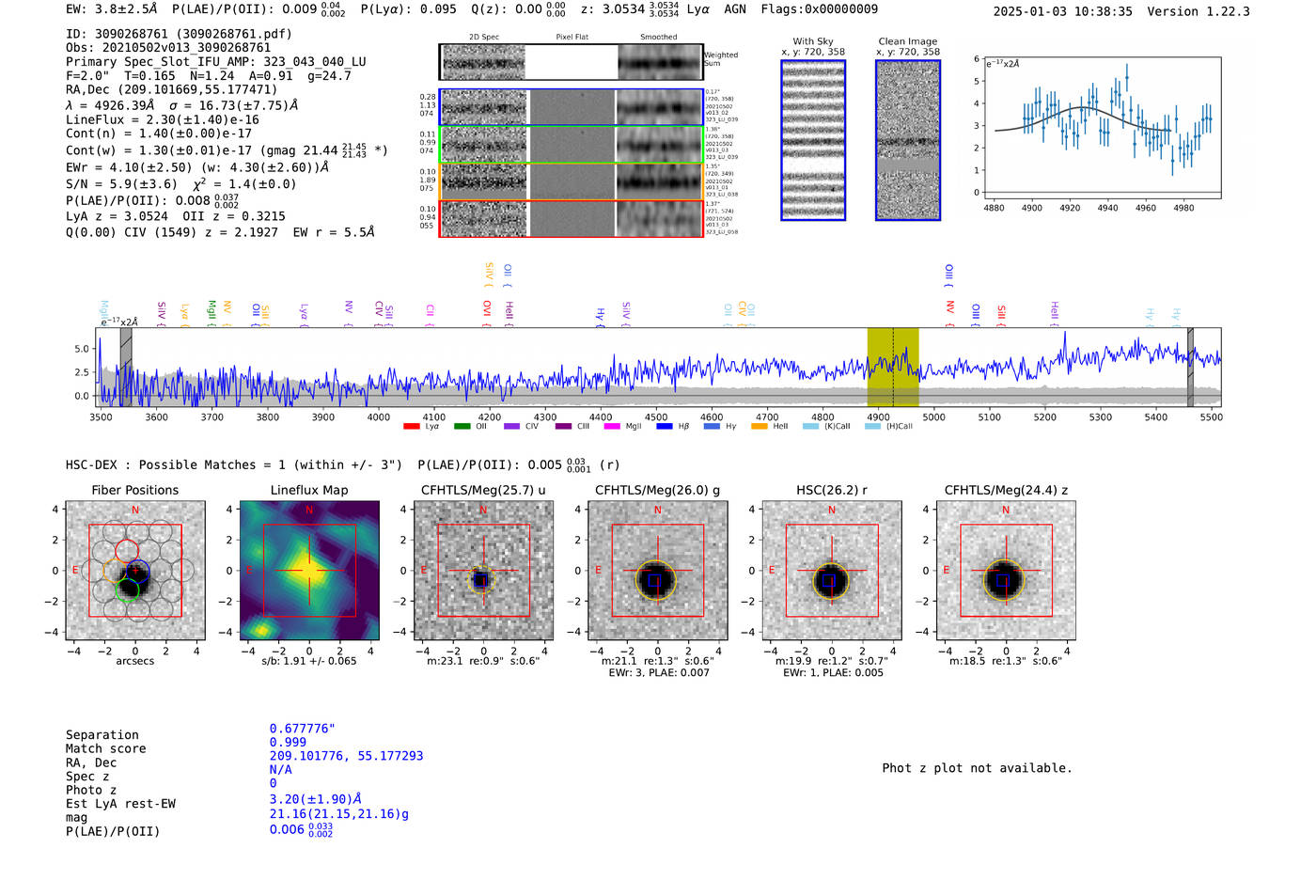Click the Obs 20210502v013_3090268761 text
This screenshot has width=1316, height=896.
pos(168,48)
